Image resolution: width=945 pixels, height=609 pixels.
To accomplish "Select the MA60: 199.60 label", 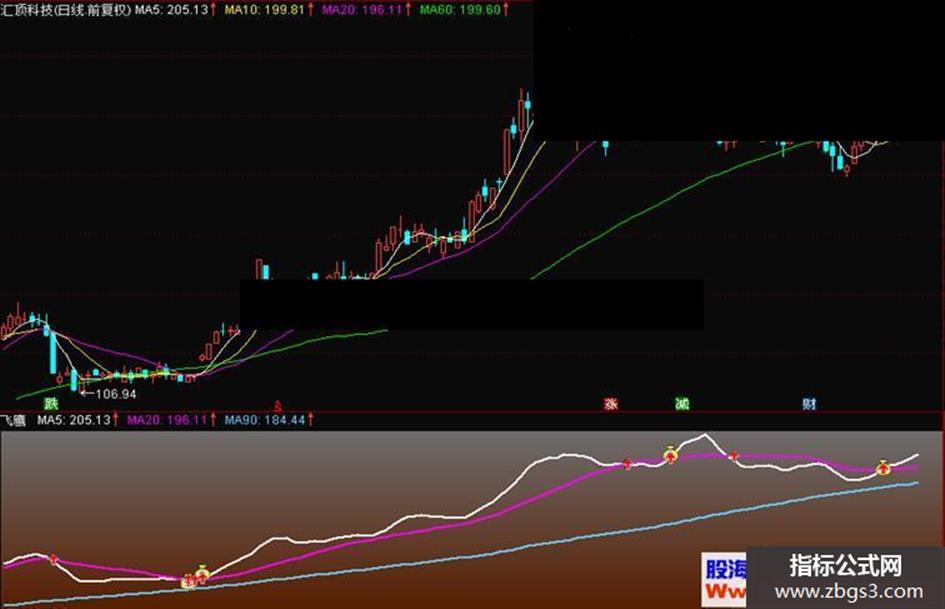I will pyautogui.click(x=460, y=10).
